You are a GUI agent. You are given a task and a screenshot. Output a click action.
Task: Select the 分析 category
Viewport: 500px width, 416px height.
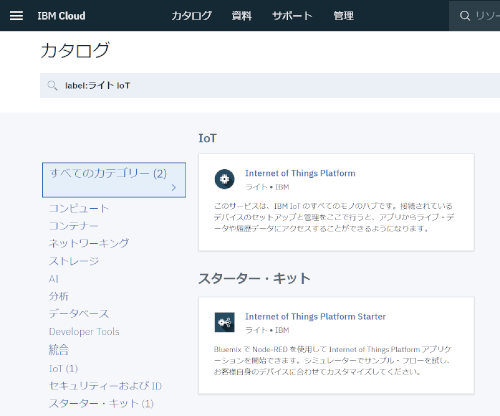(59, 296)
